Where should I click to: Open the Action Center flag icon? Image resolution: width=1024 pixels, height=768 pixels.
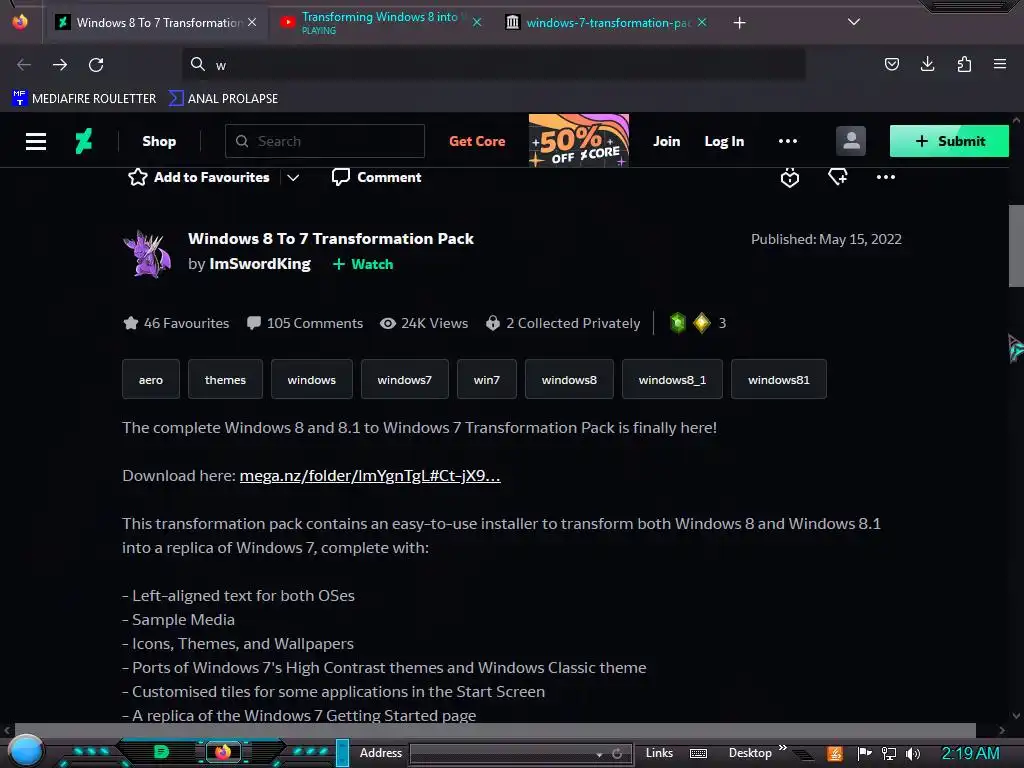(x=864, y=754)
